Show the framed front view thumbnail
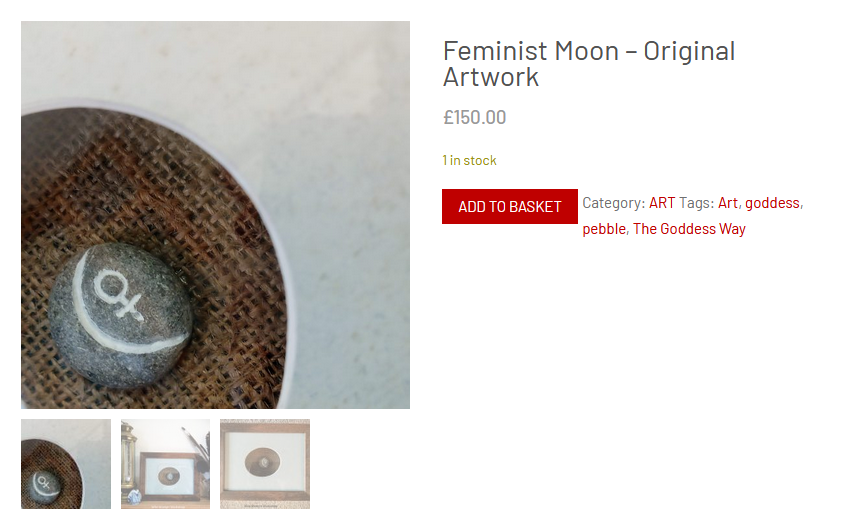This screenshot has width=861, height=522. [x=265, y=464]
